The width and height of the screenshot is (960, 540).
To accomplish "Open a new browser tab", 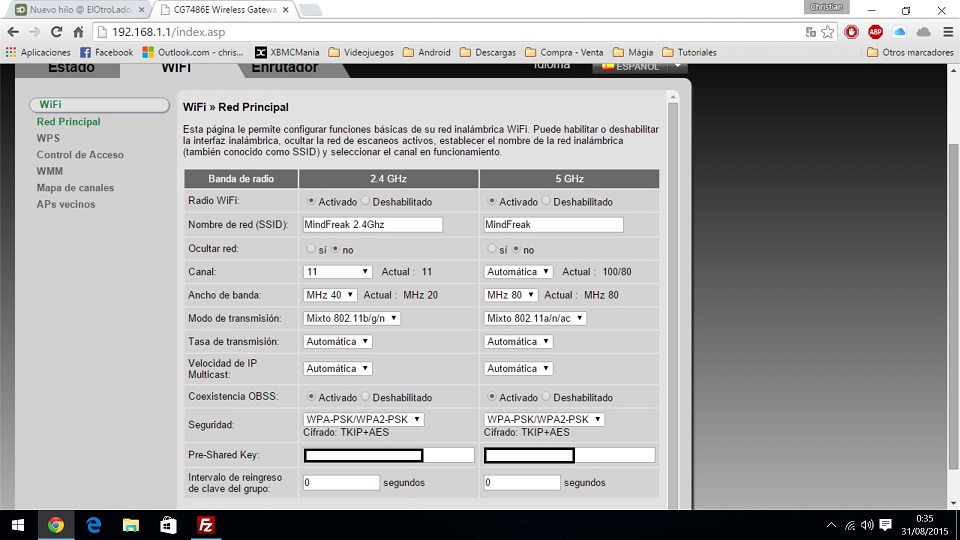I will point(310,10).
